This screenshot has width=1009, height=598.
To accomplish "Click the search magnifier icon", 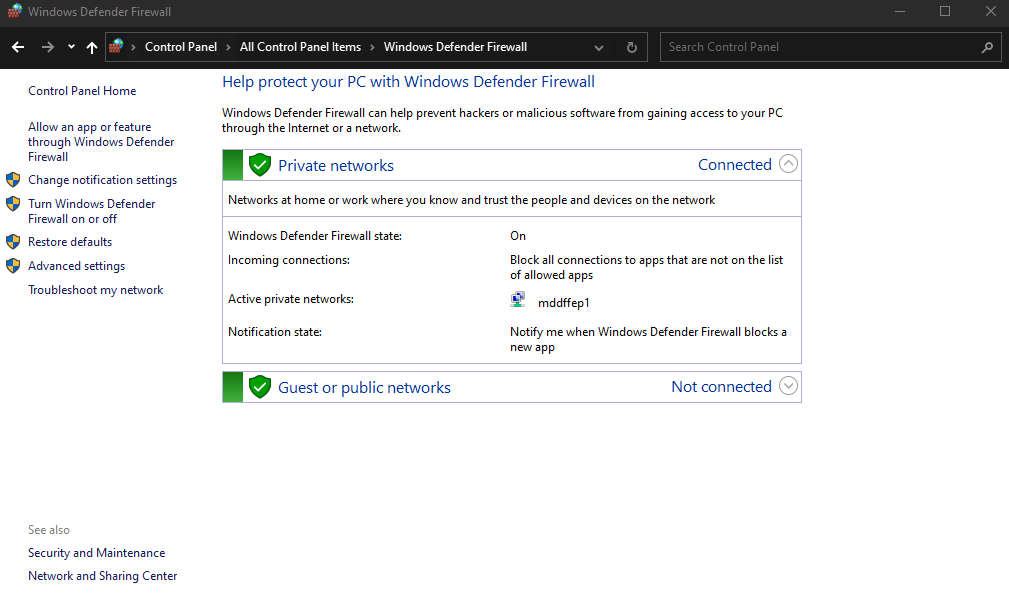I will (987, 47).
